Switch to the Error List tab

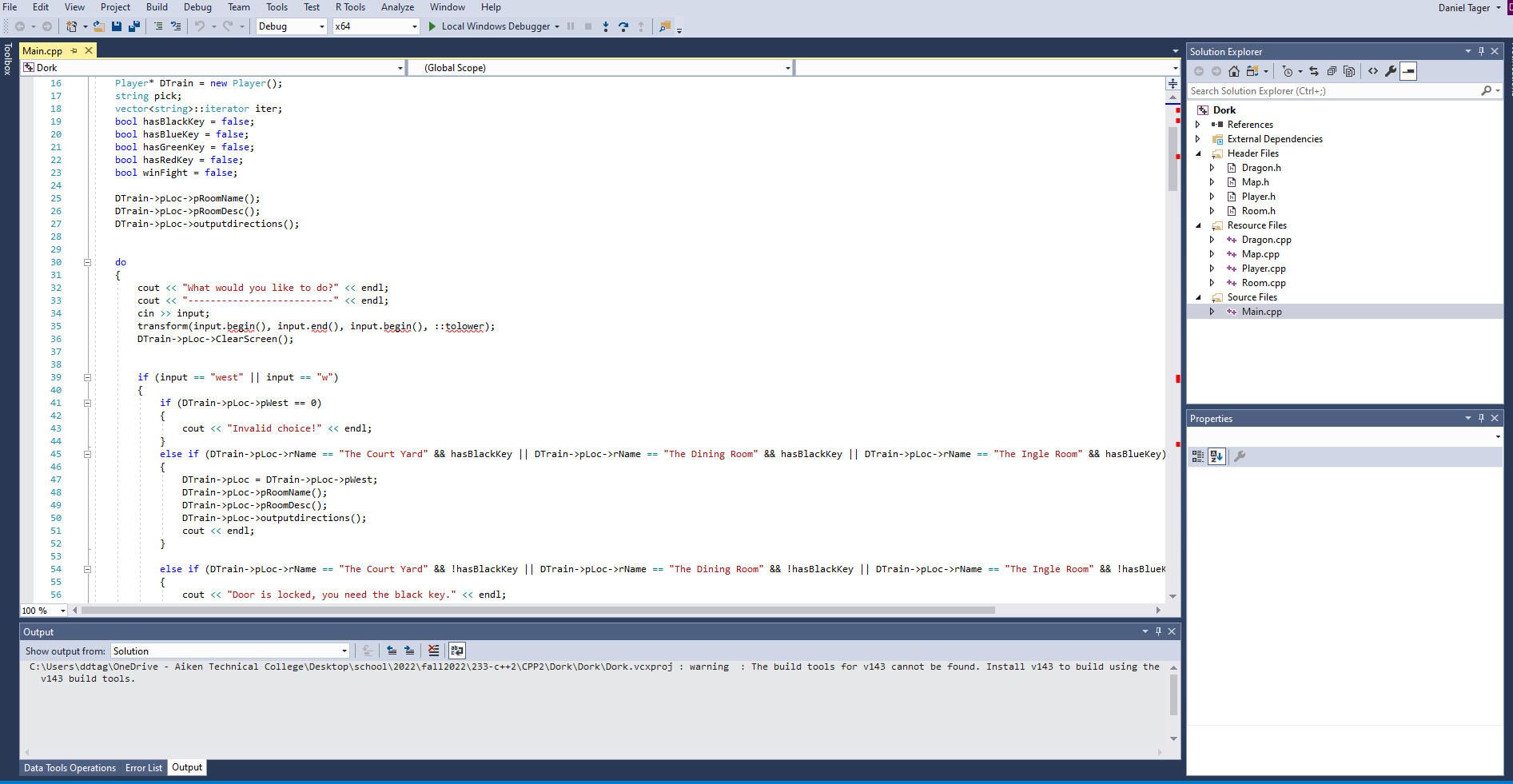click(144, 768)
